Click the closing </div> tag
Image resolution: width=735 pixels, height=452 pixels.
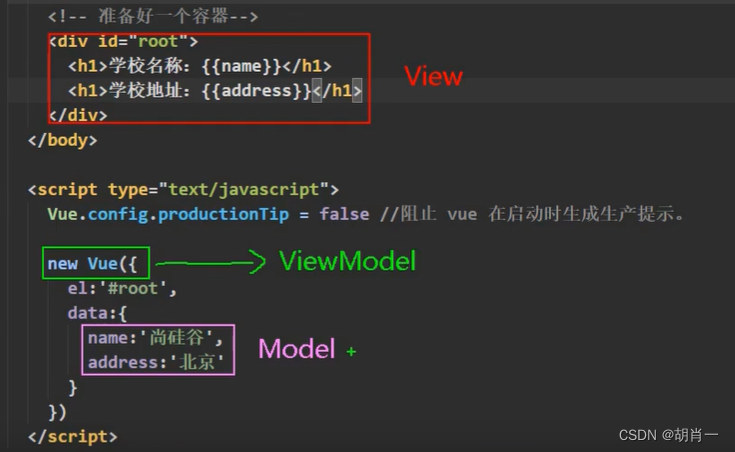(78, 115)
